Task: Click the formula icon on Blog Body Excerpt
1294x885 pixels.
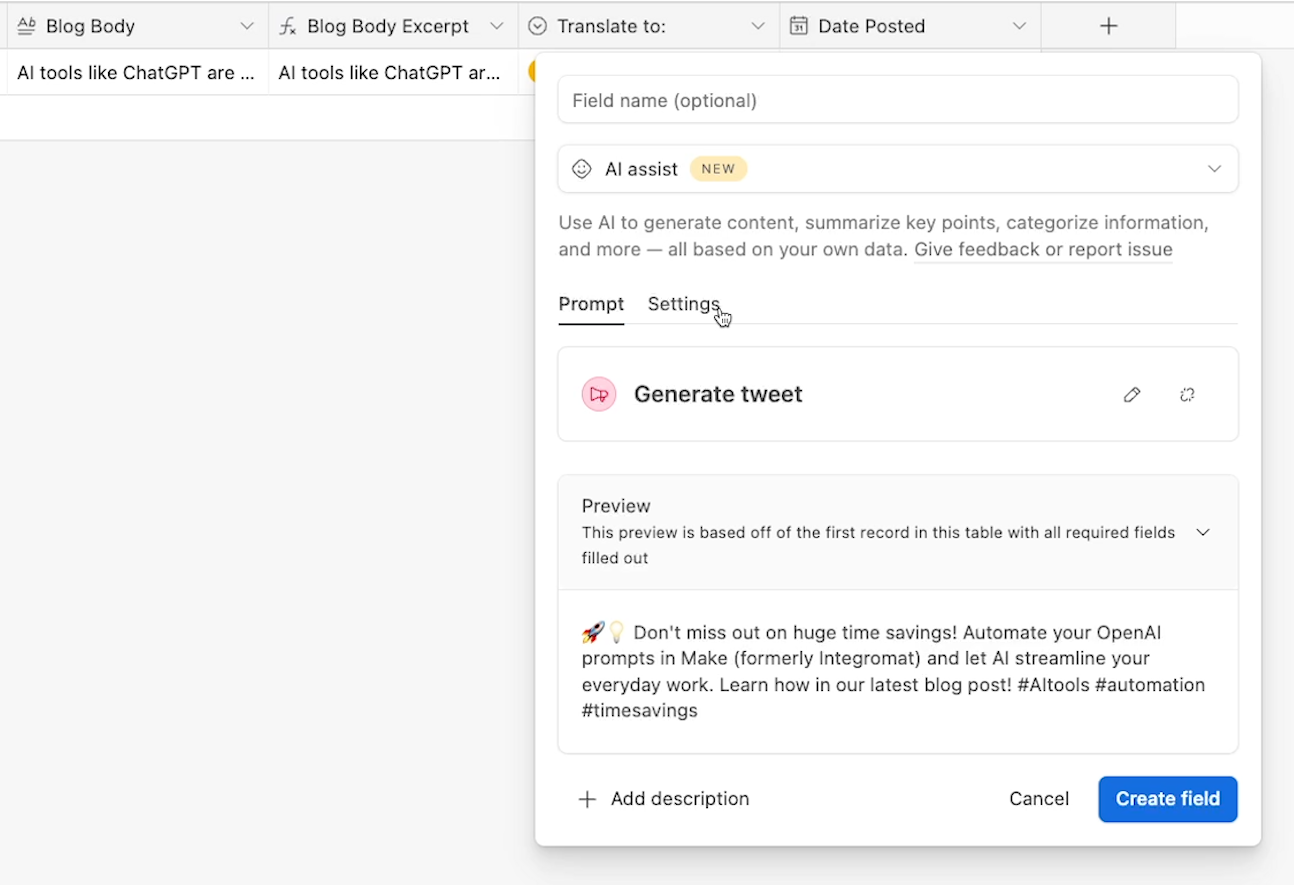Action: click(x=288, y=27)
